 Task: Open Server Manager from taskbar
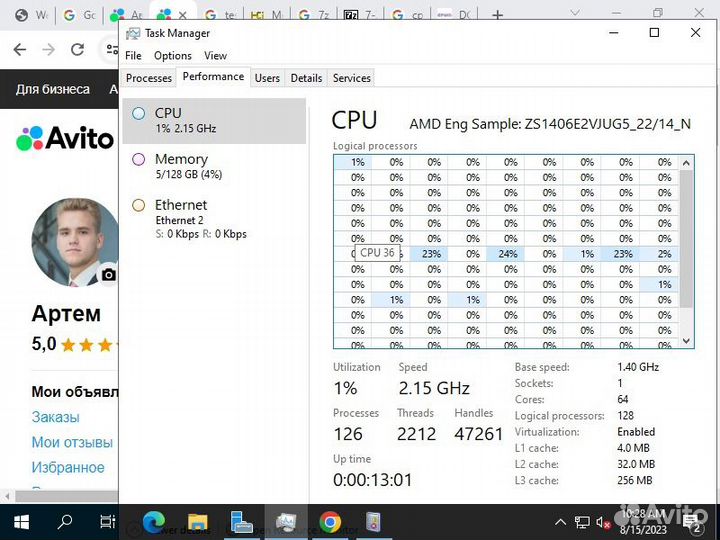(242, 522)
